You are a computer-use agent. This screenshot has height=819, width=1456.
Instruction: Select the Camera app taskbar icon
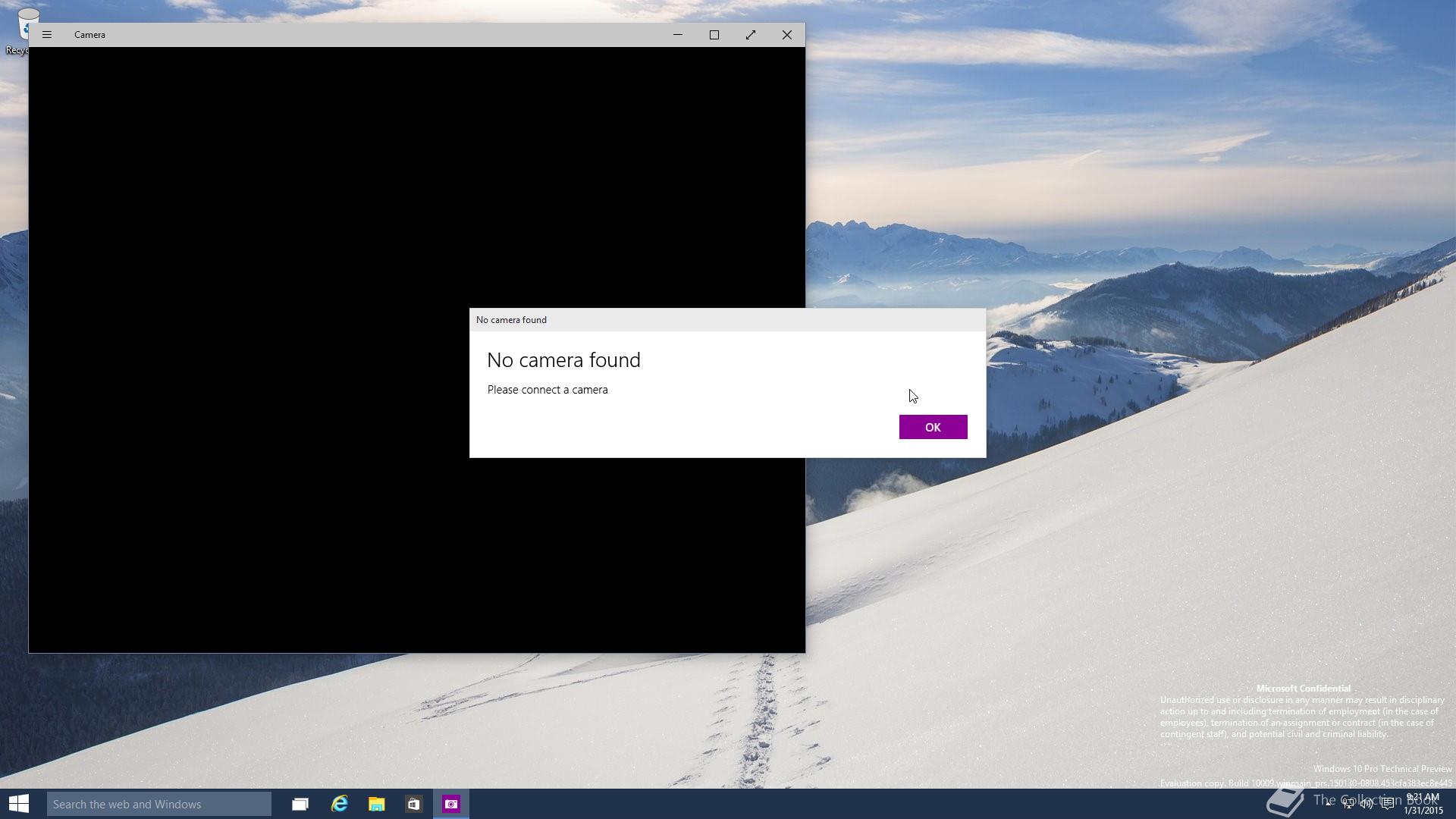[x=451, y=804]
